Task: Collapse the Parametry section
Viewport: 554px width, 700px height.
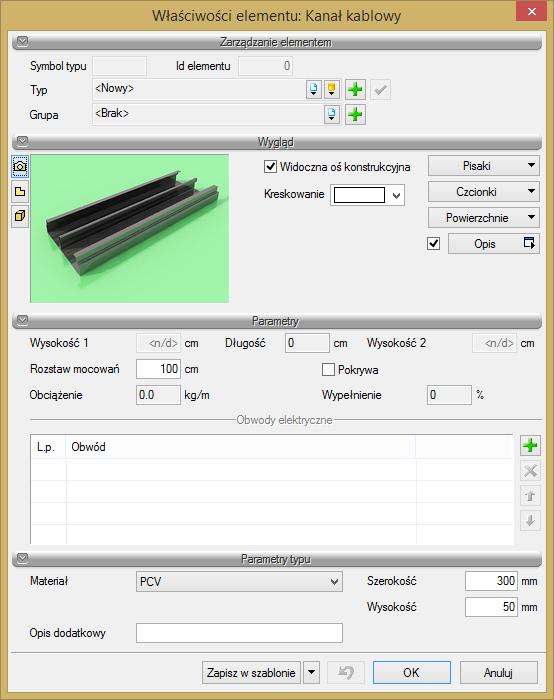Action: [x=22, y=320]
